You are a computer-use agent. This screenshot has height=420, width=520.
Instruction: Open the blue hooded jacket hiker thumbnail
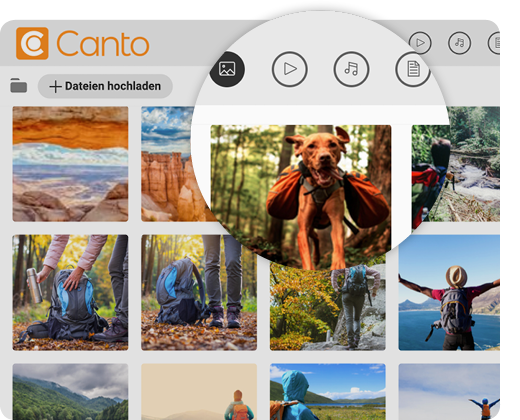[x=328, y=392]
